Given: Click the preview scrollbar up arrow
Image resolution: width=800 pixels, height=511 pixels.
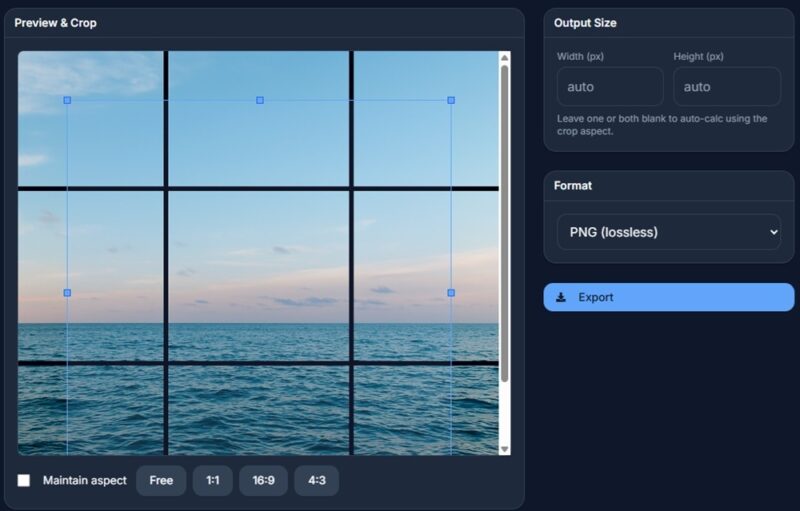Looking at the screenshot, I should pos(505,58).
